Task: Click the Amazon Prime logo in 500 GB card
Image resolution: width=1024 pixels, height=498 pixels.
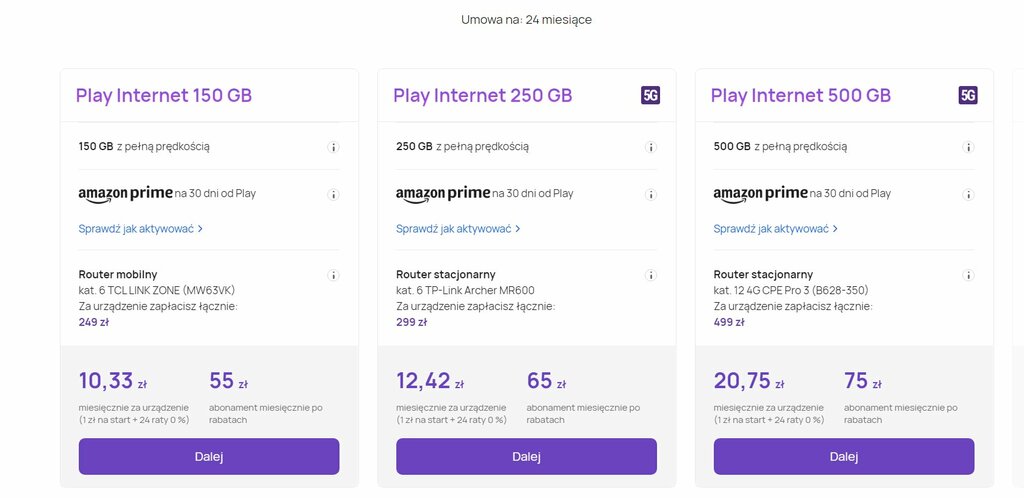Action: tap(760, 194)
